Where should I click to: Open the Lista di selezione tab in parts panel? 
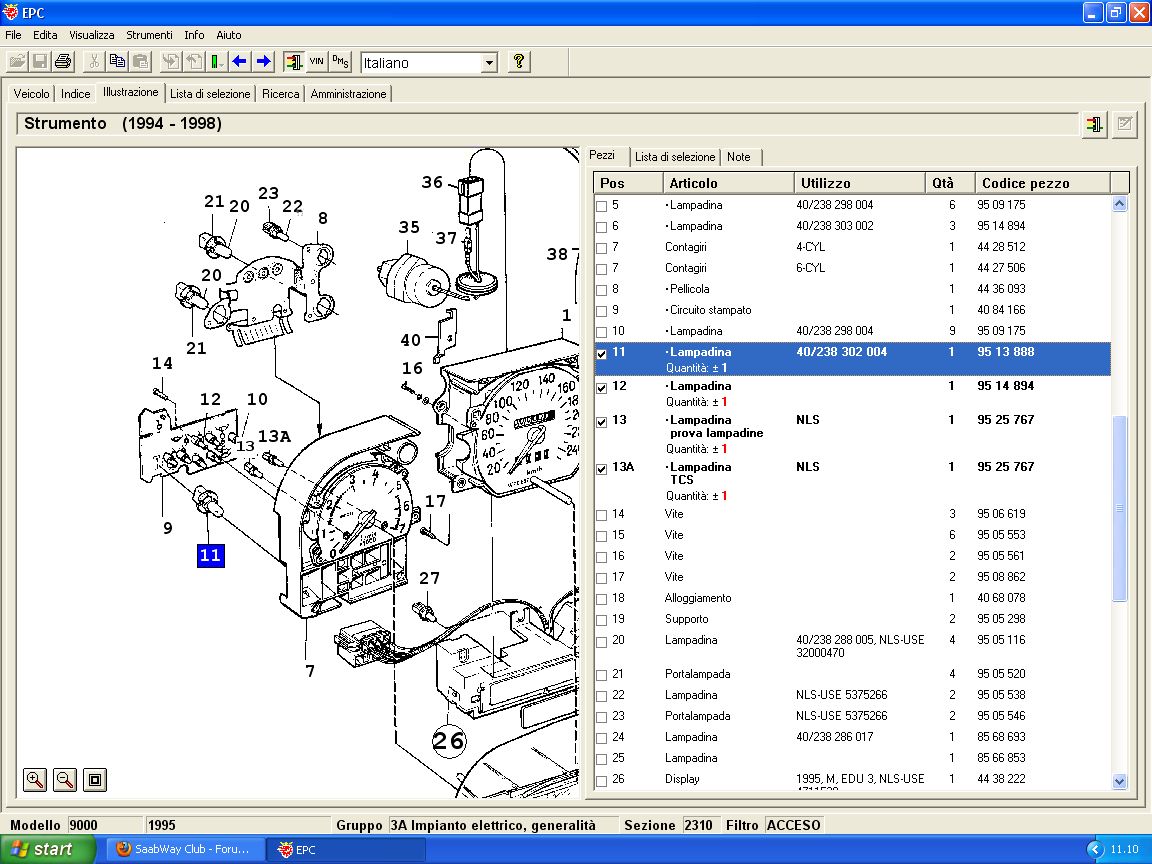(x=675, y=156)
